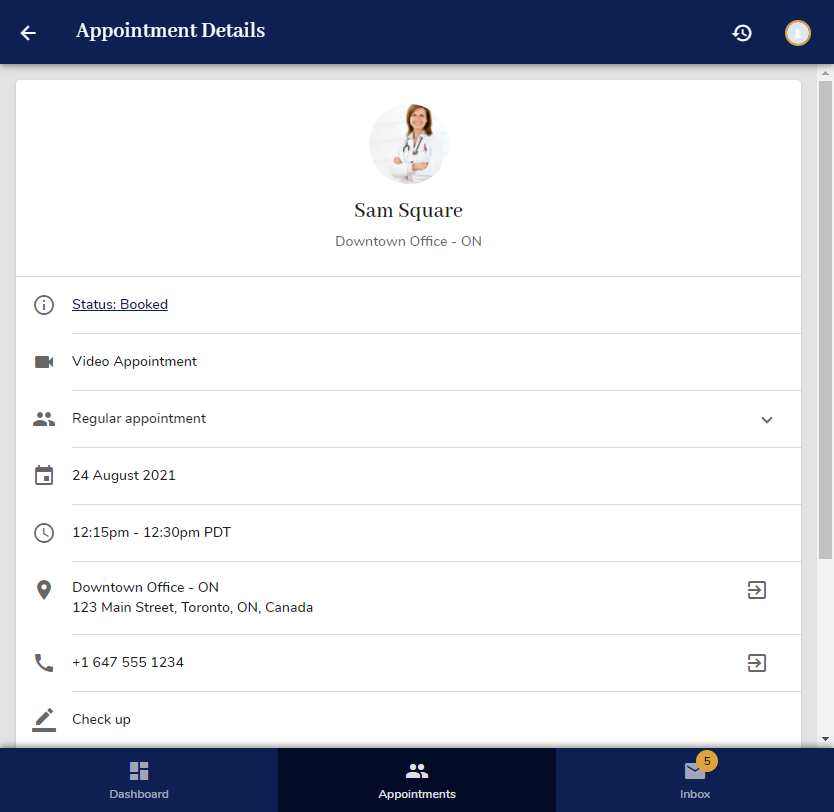Switch to the Dashboard tab
Image resolution: width=834 pixels, height=812 pixels.
(x=139, y=780)
